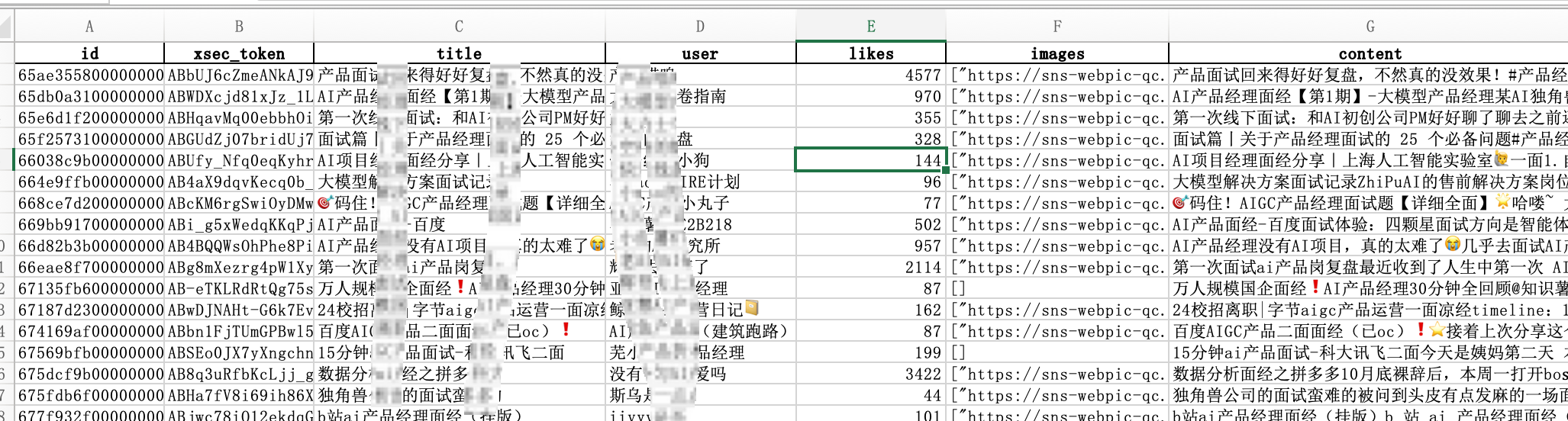Click content cell starting 'AI产品面经-百度面试体验'
1568x421 pixels.
[1369, 224]
